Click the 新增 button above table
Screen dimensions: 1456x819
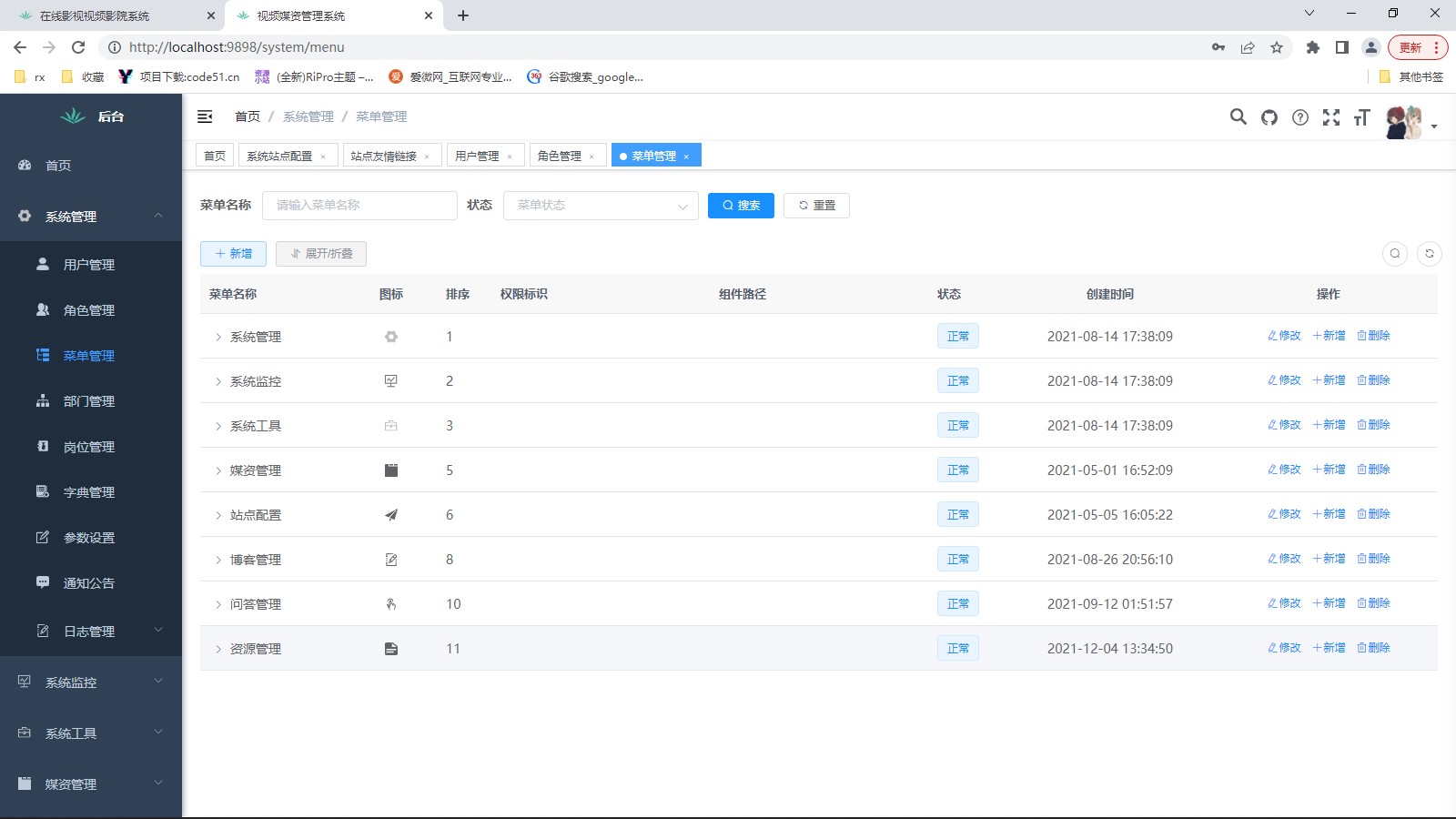click(x=233, y=254)
